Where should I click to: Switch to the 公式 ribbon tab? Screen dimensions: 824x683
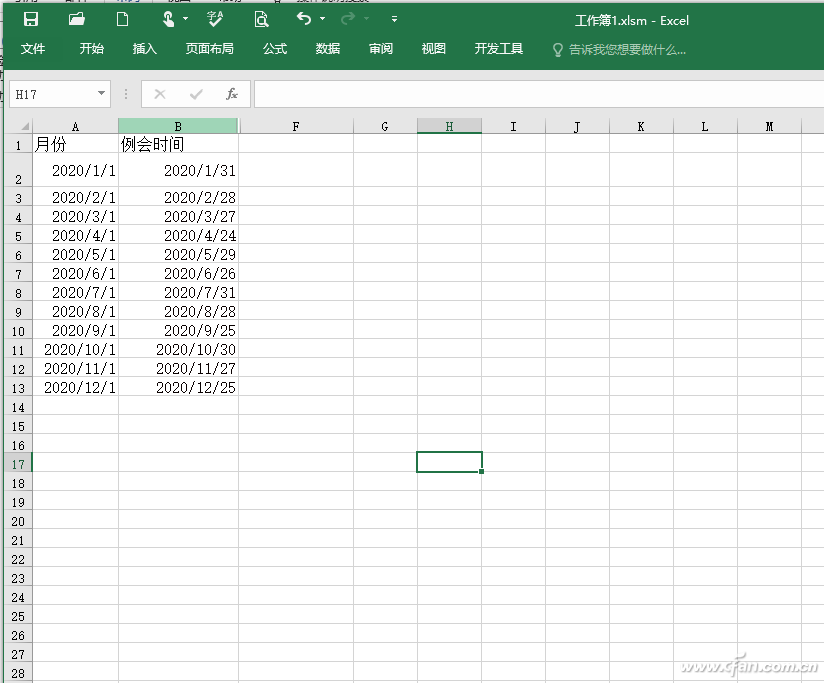point(275,49)
